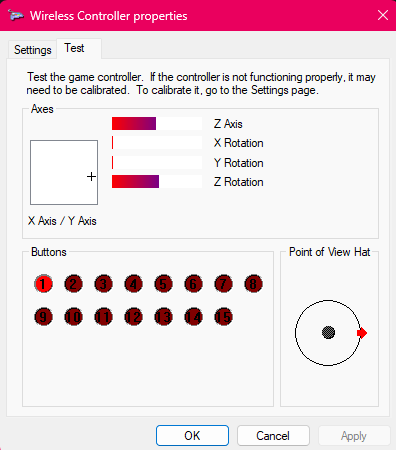Screen dimensions: 396x450
Task: Click the X Rotation bar
Action: 157,143
